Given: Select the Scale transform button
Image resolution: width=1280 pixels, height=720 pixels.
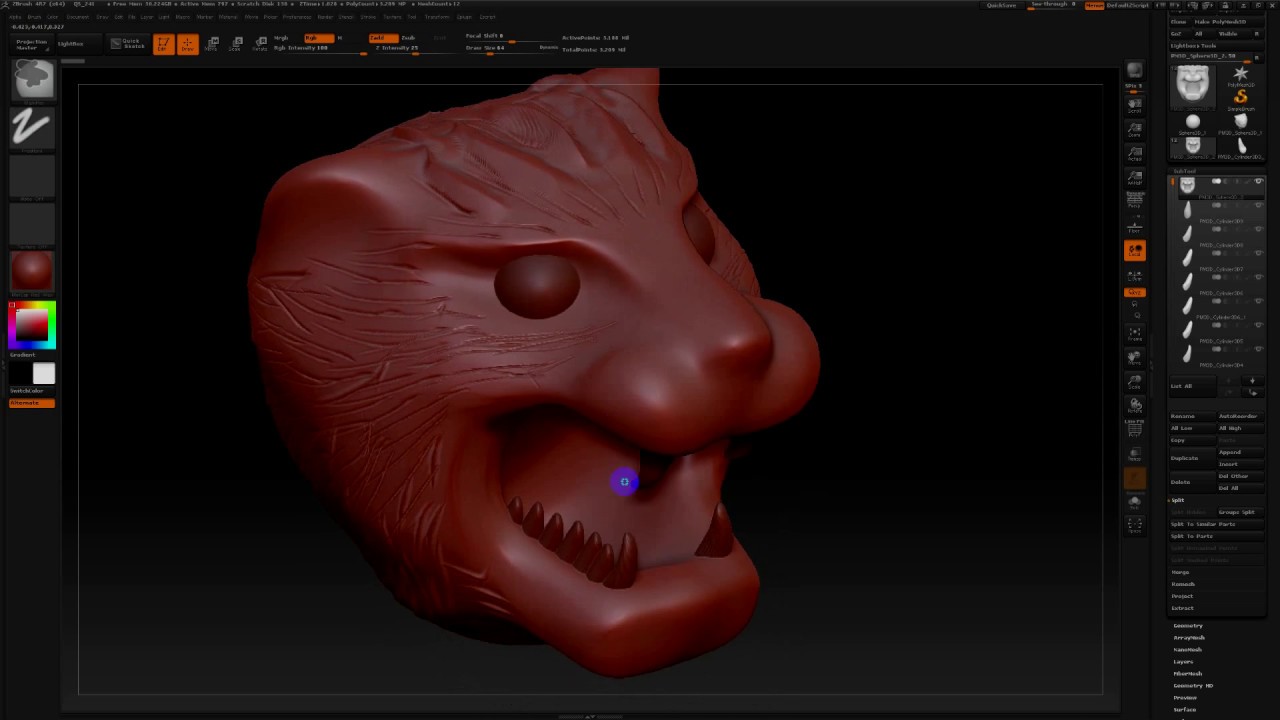Looking at the screenshot, I should [x=236, y=44].
